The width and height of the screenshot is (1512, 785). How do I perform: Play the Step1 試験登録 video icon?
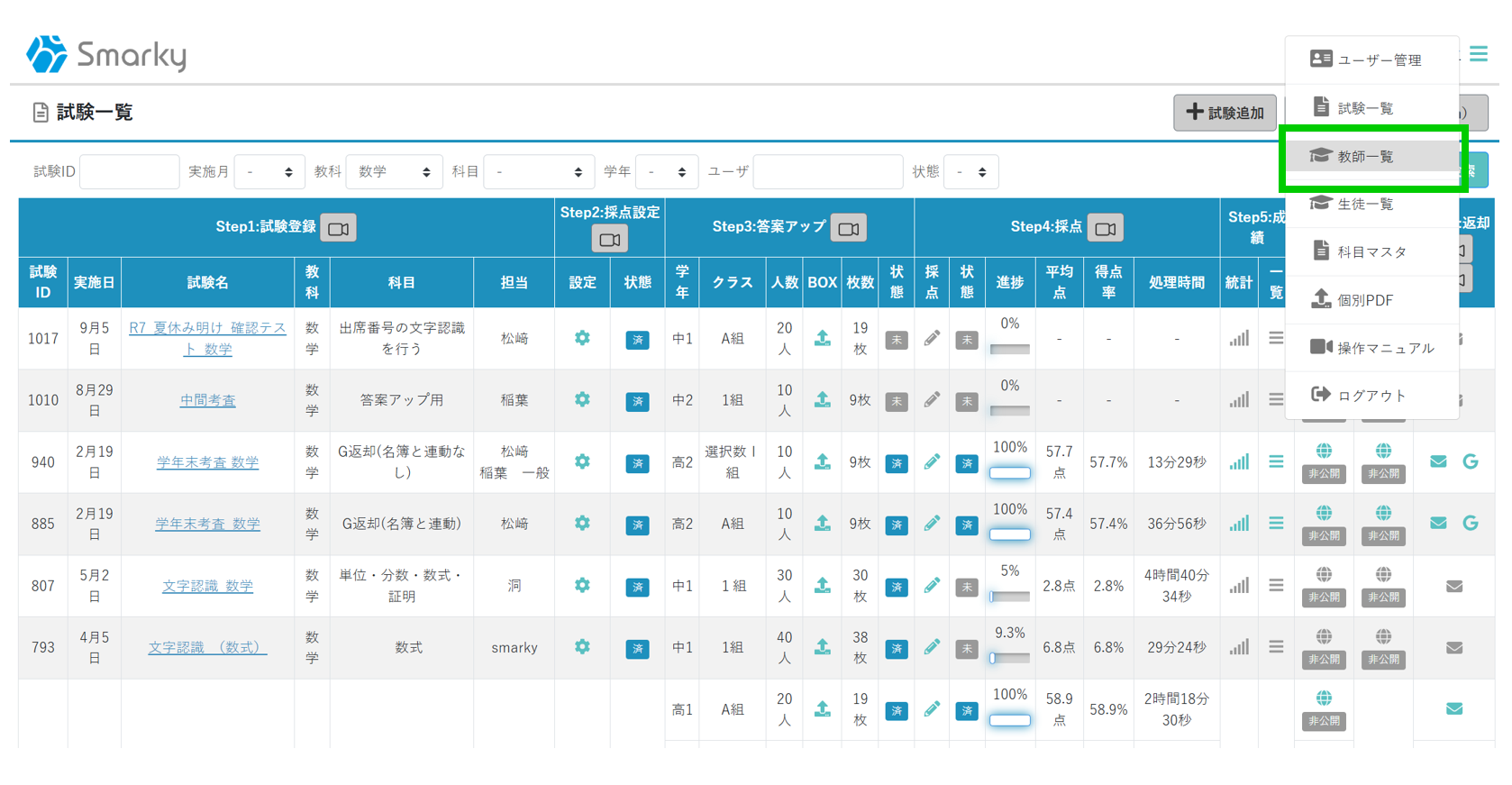click(x=339, y=228)
